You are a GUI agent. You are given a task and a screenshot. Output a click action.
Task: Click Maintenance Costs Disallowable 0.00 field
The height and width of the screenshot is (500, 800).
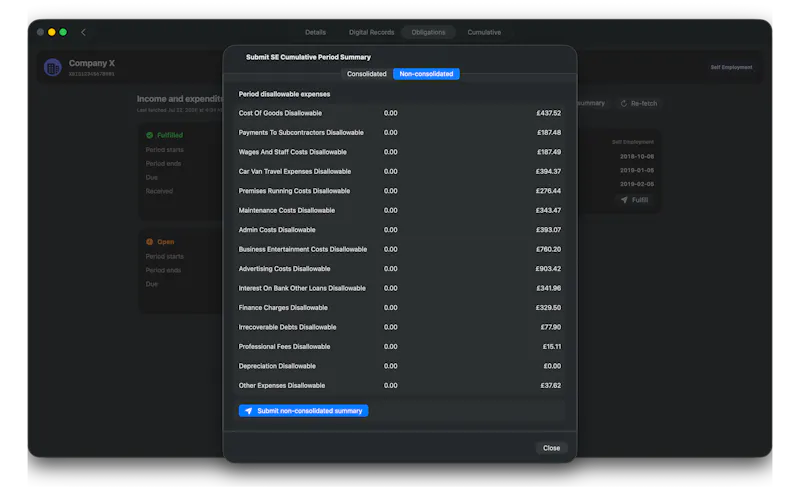tap(390, 210)
